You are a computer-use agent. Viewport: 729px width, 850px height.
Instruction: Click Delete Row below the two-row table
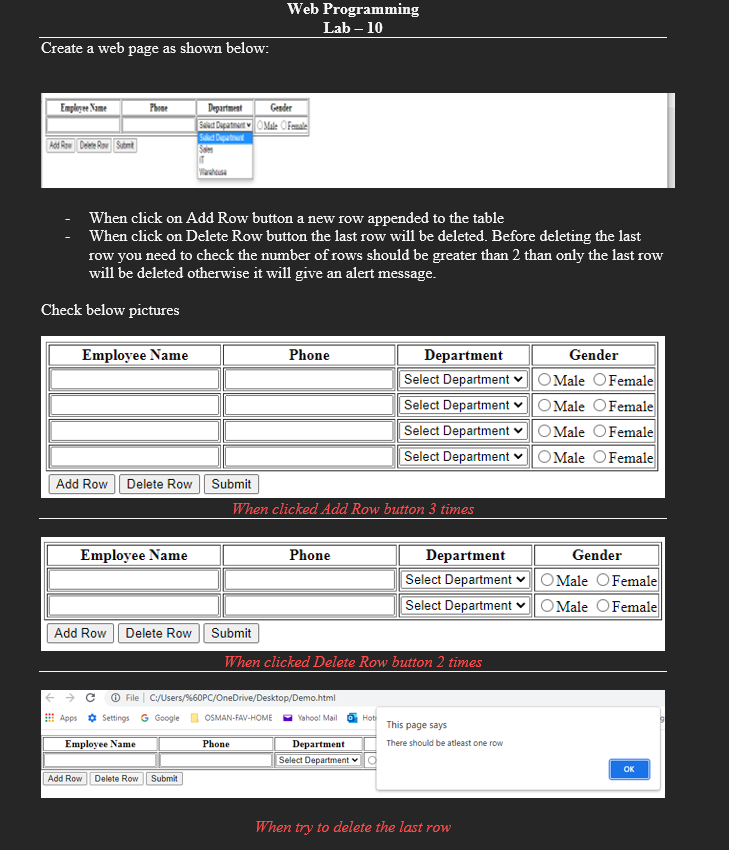[x=159, y=633]
